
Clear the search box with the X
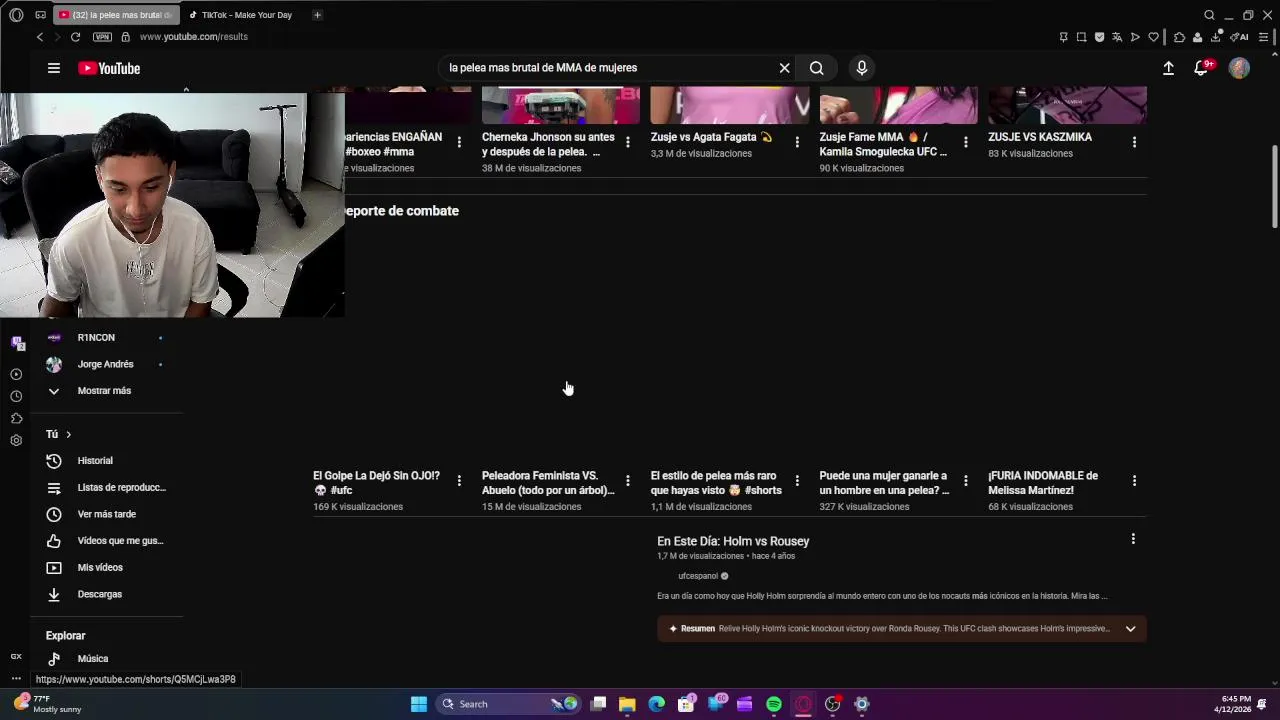click(784, 68)
